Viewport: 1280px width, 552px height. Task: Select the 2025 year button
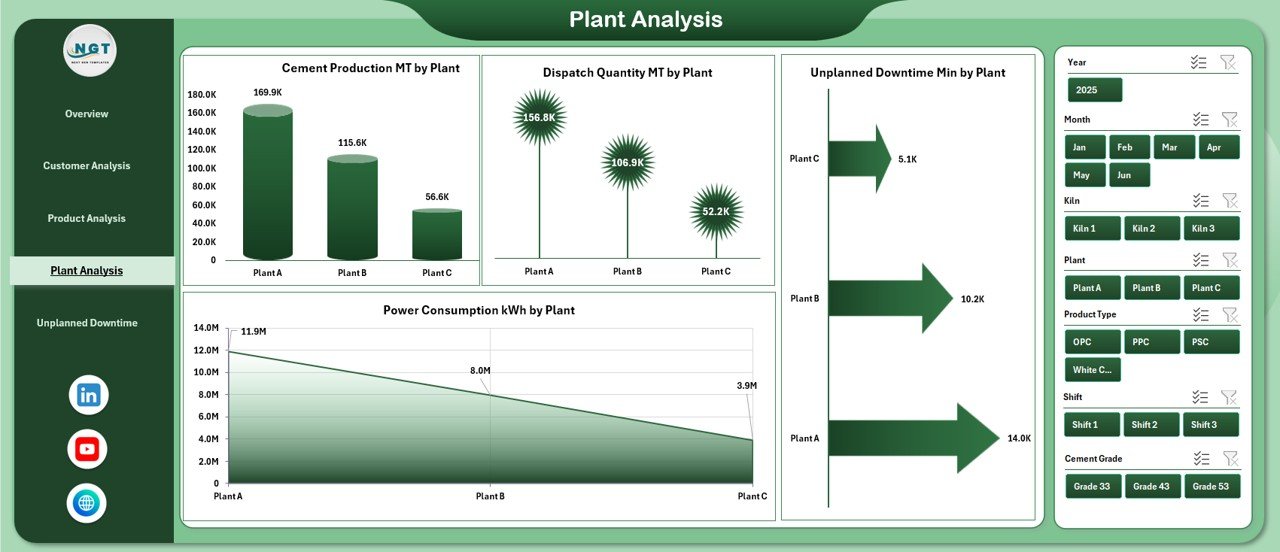click(x=1094, y=90)
